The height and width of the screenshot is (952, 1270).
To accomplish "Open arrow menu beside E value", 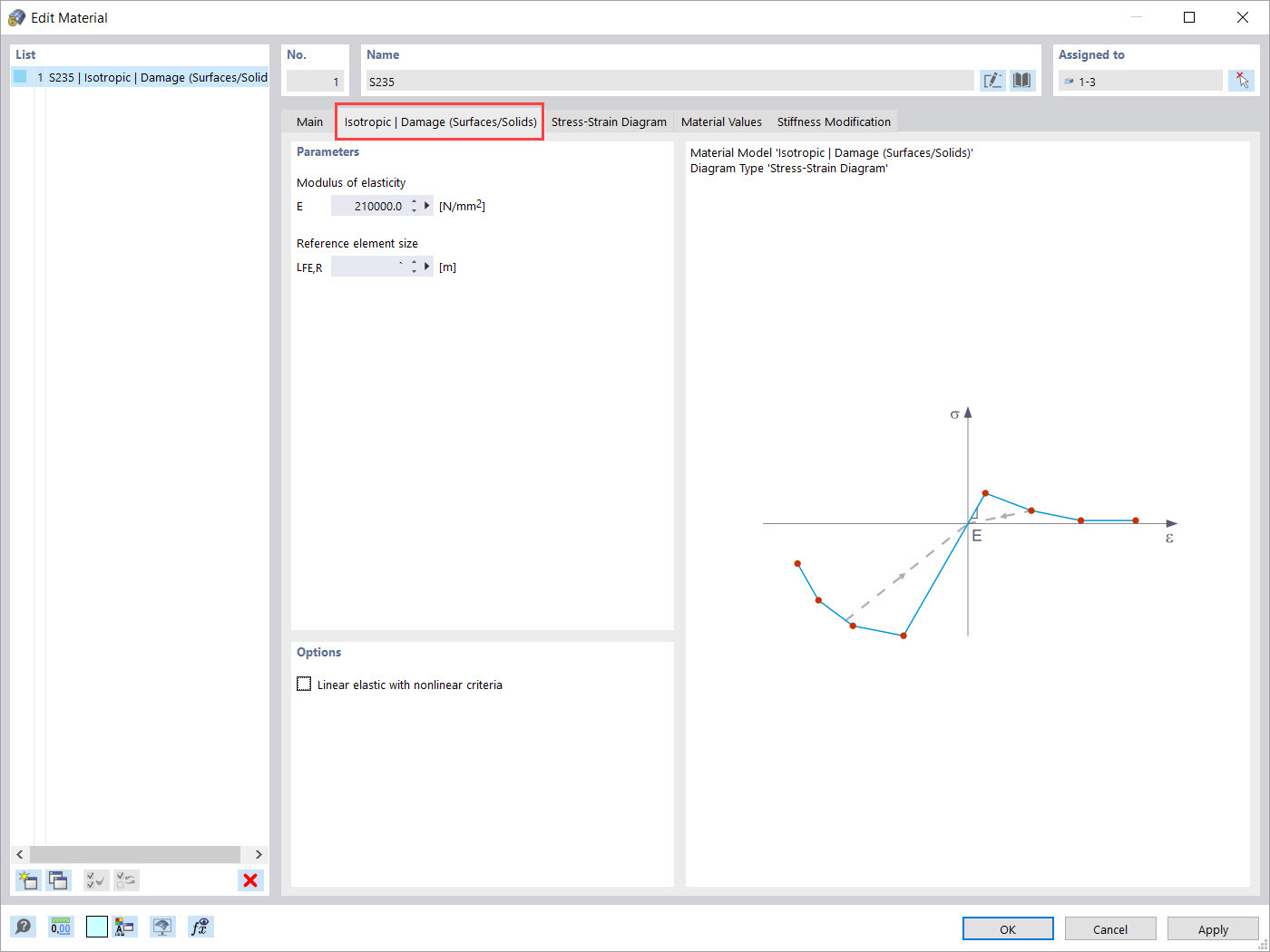I will point(427,206).
